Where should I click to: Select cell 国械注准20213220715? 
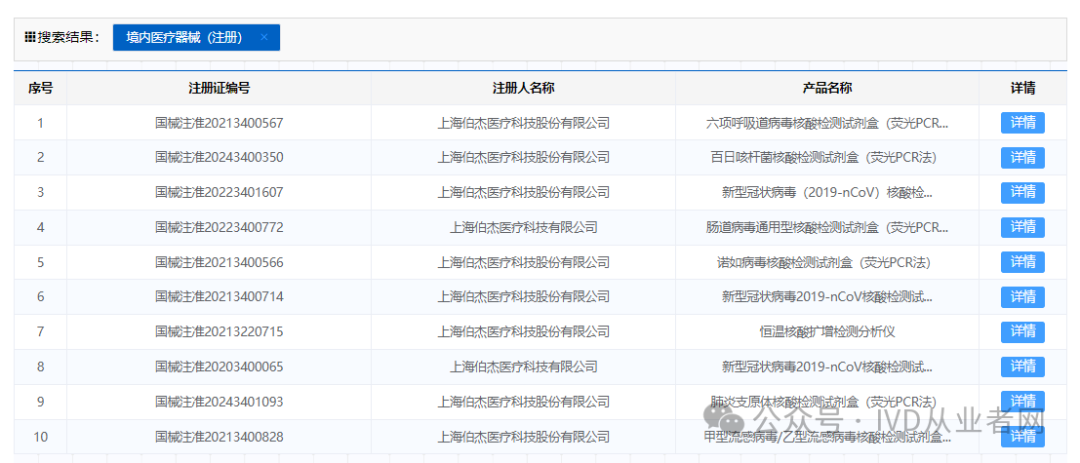219,332
